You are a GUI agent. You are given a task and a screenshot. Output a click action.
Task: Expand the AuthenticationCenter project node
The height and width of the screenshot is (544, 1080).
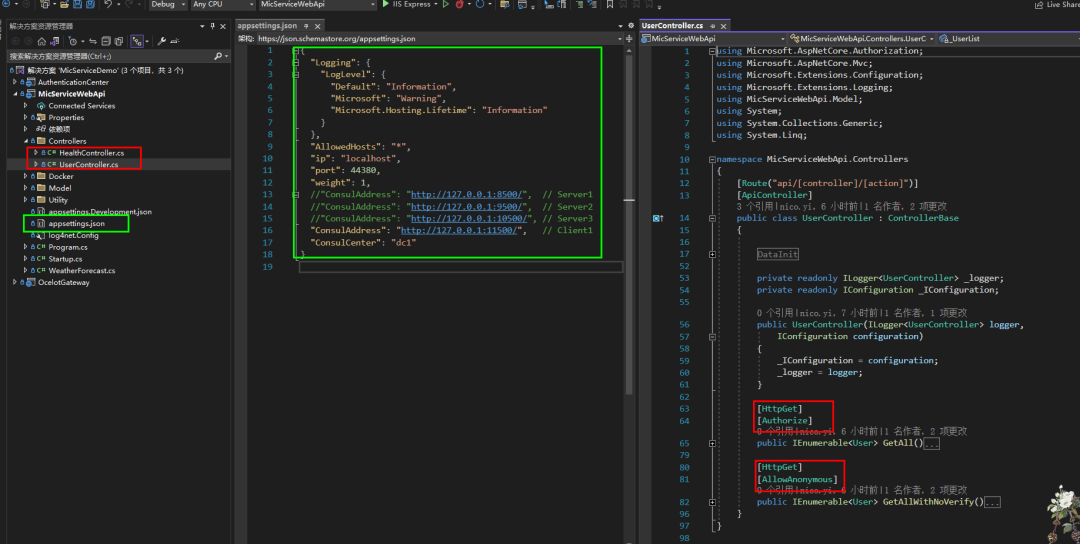15,82
